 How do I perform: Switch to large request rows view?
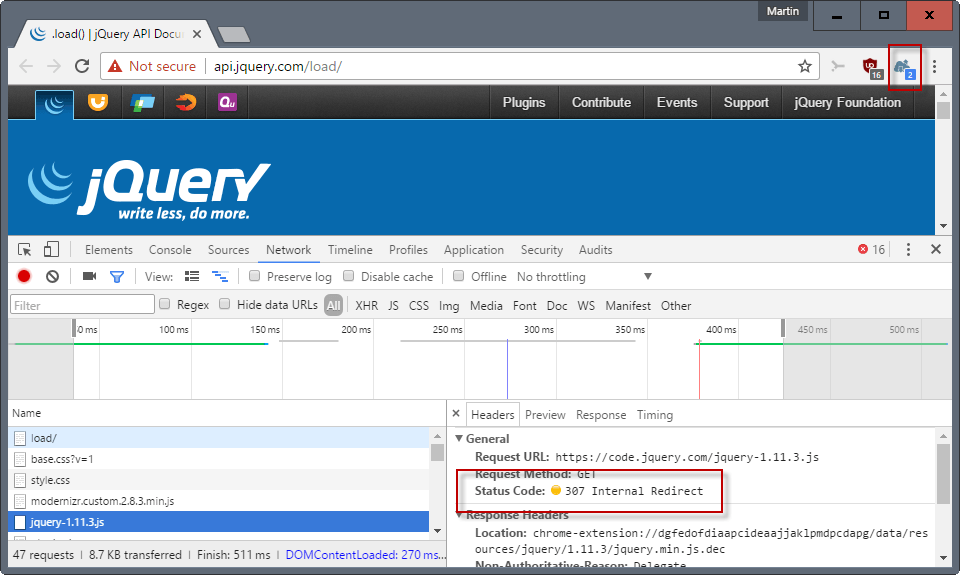click(x=192, y=276)
